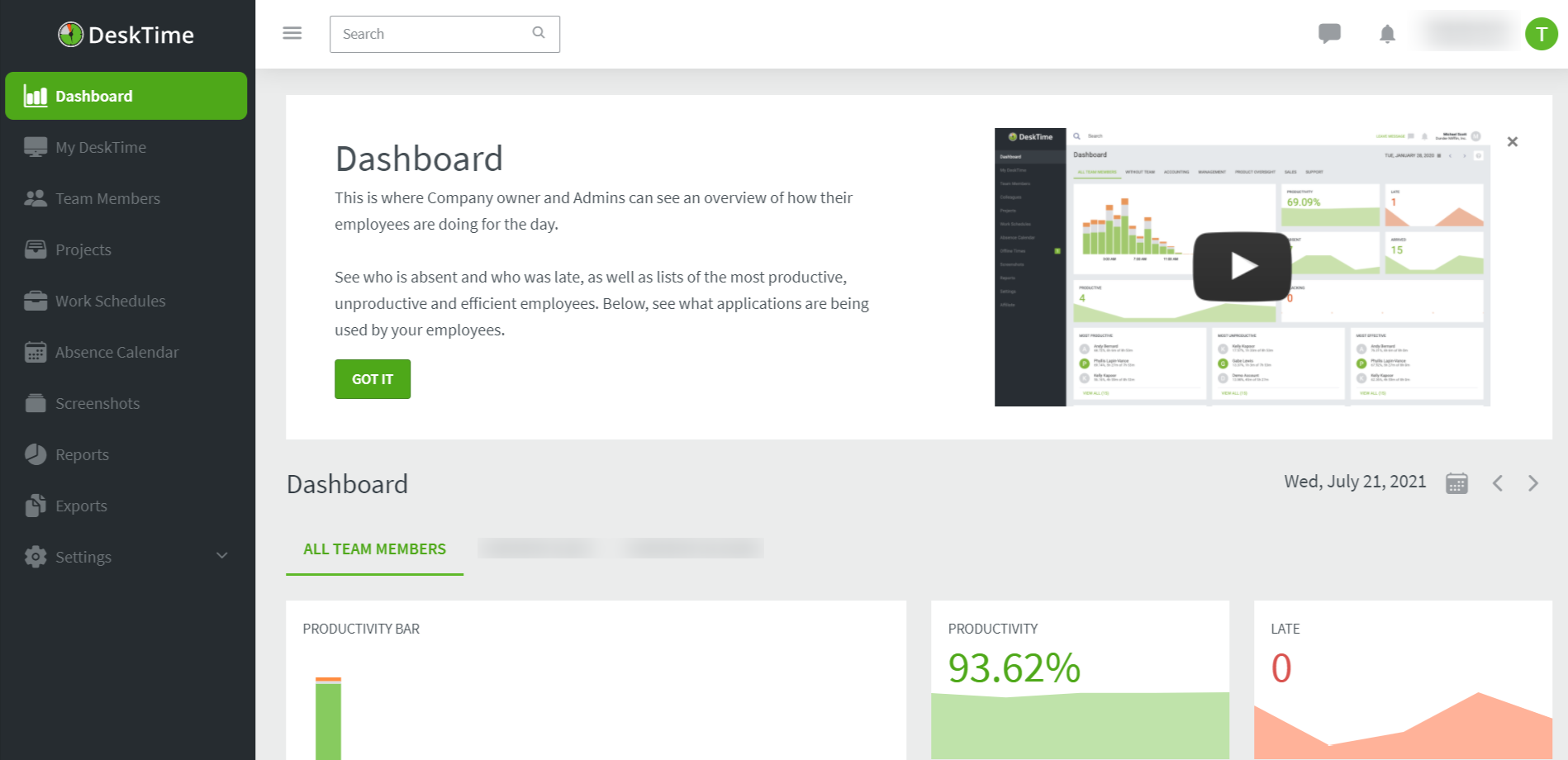Open the date picker calendar icon
Screen dimensions: 1568x760
(x=1456, y=483)
